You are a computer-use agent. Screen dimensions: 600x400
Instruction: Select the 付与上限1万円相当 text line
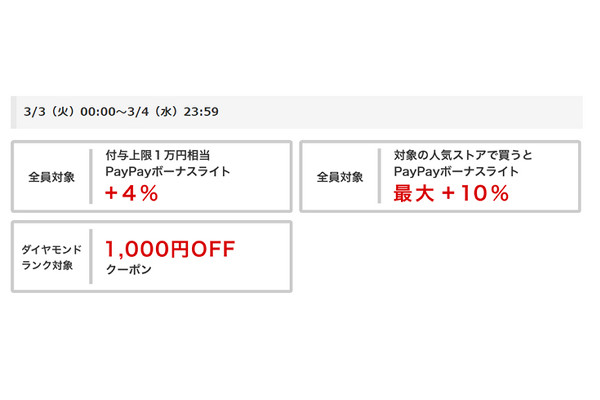pyautogui.click(x=163, y=156)
